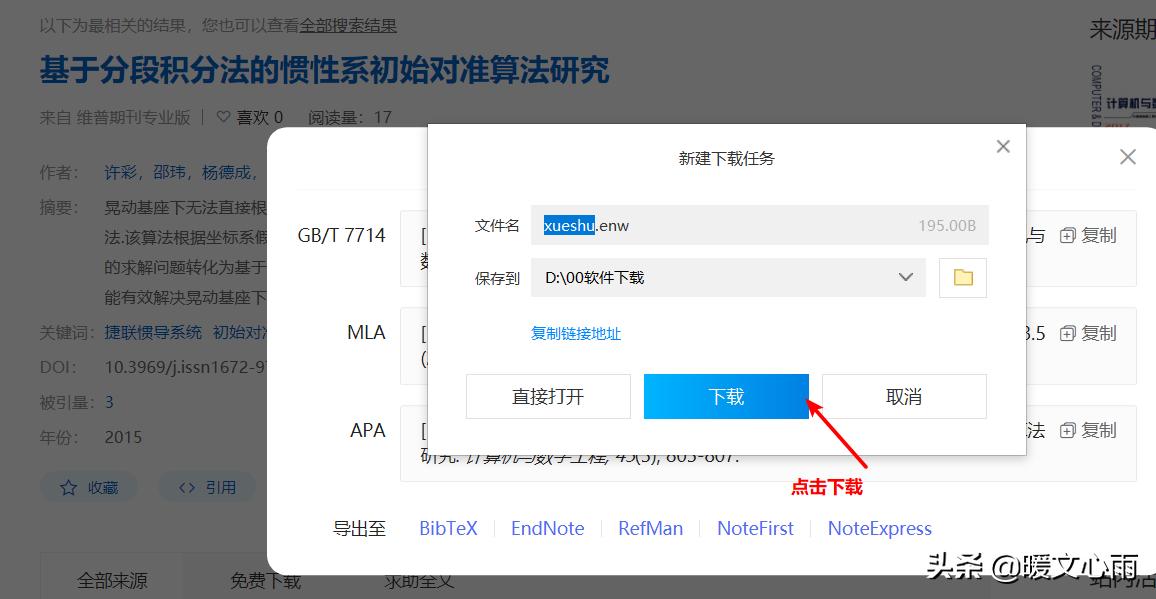The height and width of the screenshot is (599, 1156).
Task: Click the 直接打开 button
Action: point(548,396)
